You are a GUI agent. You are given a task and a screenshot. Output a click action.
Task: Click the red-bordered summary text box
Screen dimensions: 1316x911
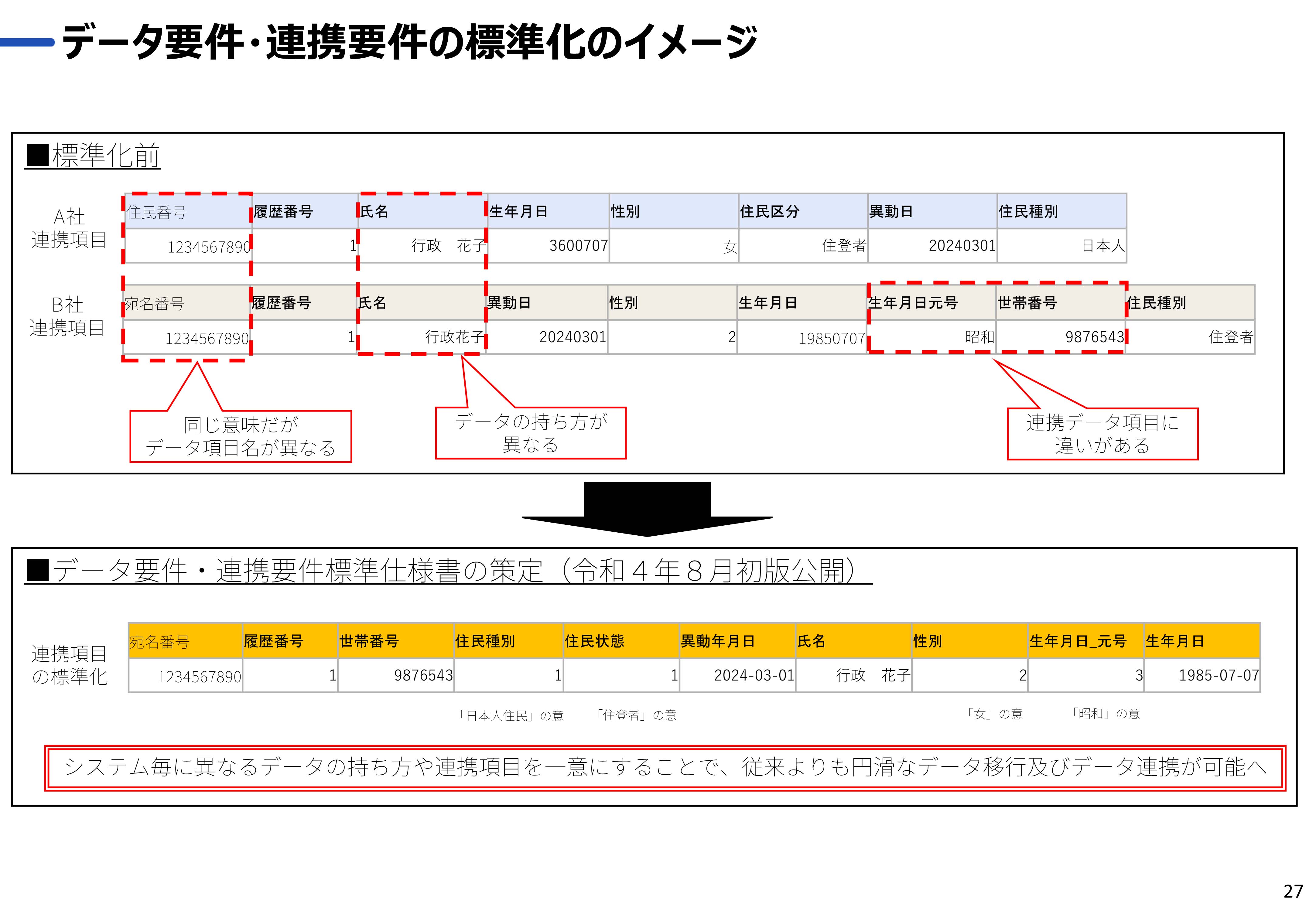coord(665,768)
